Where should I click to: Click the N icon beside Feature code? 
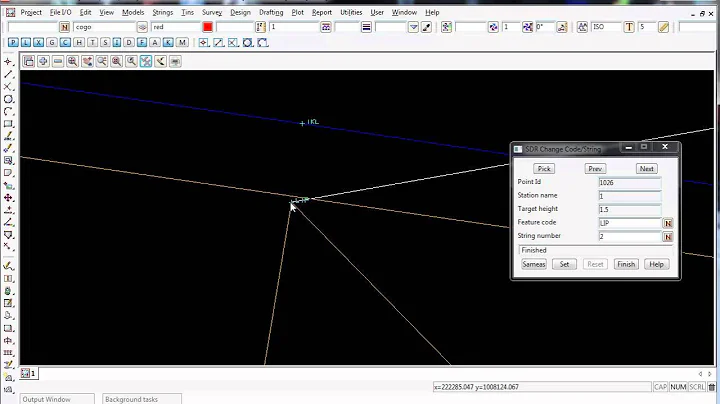tap(668, 223)
